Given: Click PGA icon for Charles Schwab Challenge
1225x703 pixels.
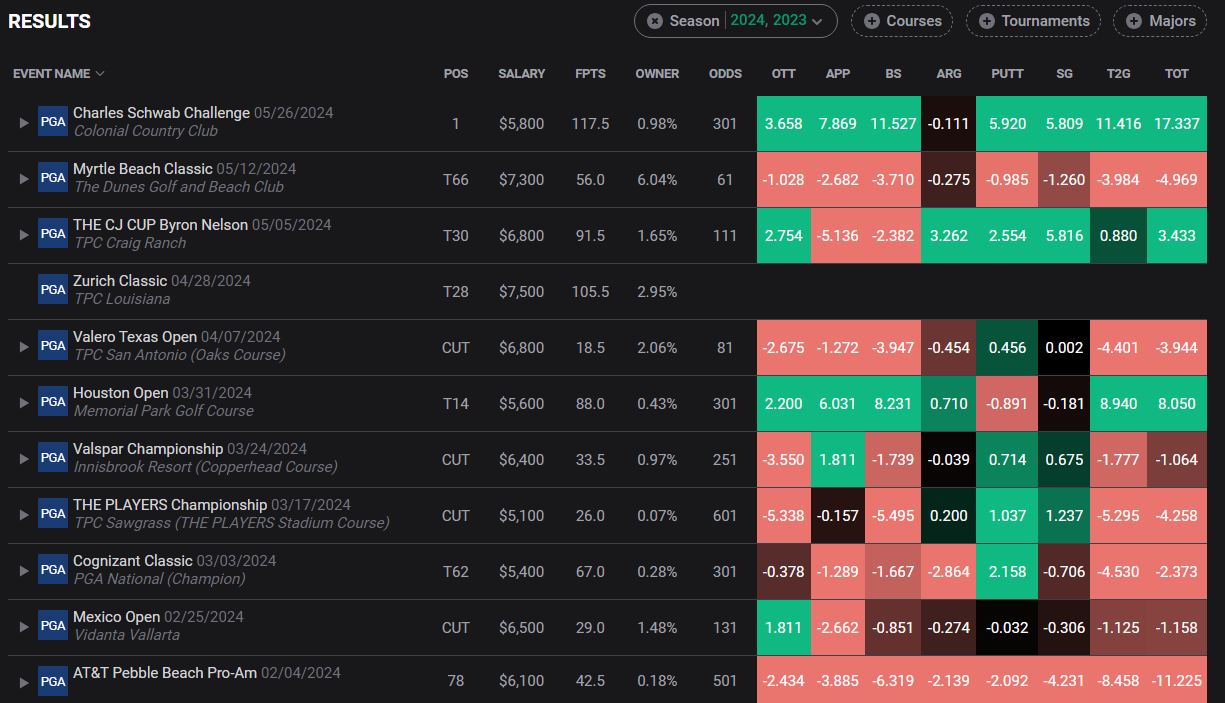Looking at the screenshot, I should click(x=52, y=122).
